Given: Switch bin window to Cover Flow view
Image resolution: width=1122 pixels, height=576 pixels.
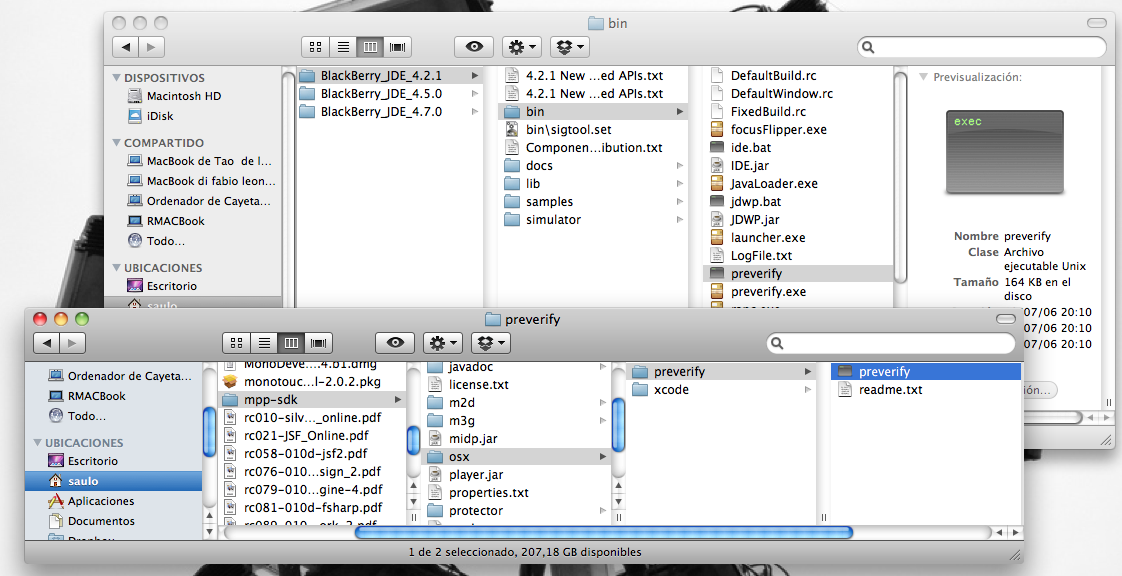Looking at the screenshot, I should [x=398, y=47].
